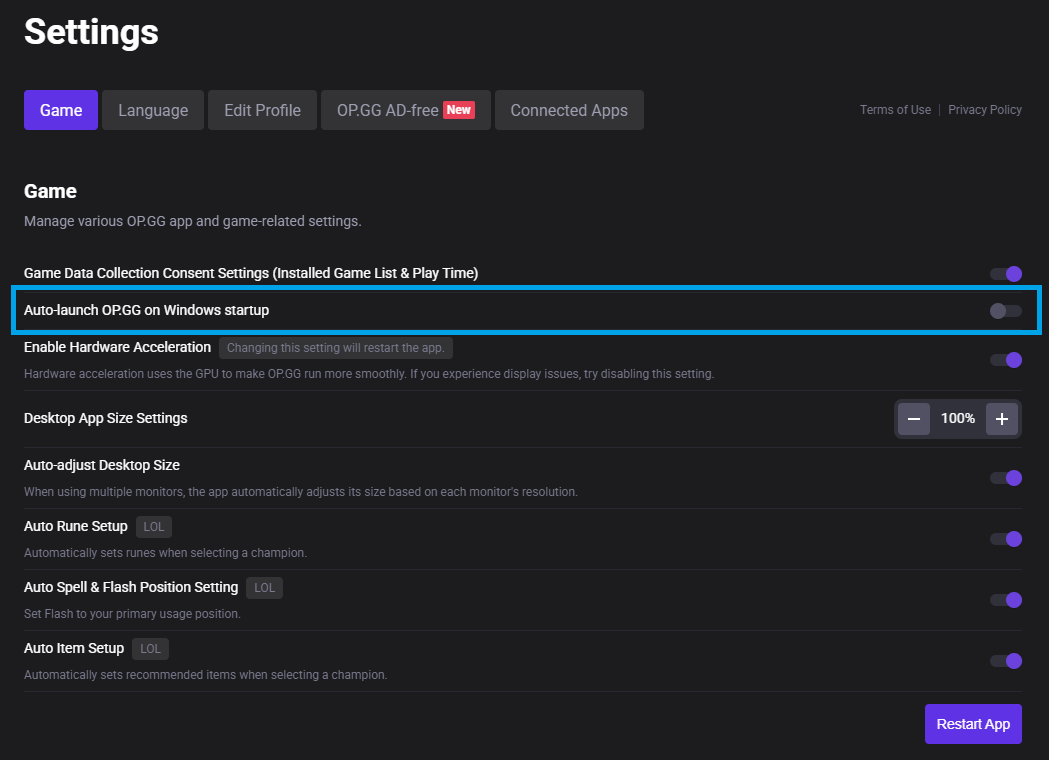1049x760 pixels.
Task: Click the LOL tag beside Auto Spell & Flash
Action: (x=264, y=588)
